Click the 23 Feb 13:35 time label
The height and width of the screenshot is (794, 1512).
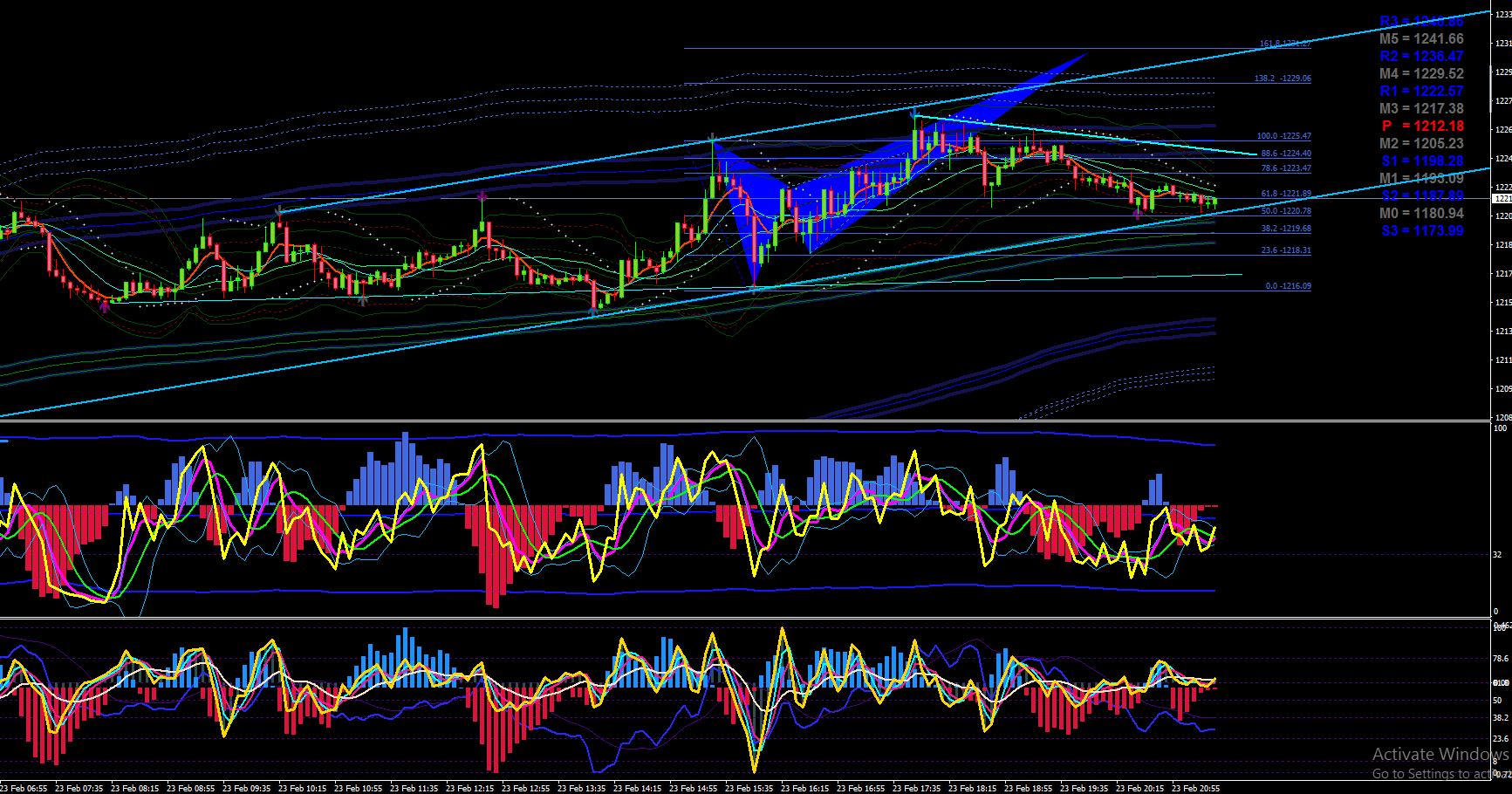point(581,788)
